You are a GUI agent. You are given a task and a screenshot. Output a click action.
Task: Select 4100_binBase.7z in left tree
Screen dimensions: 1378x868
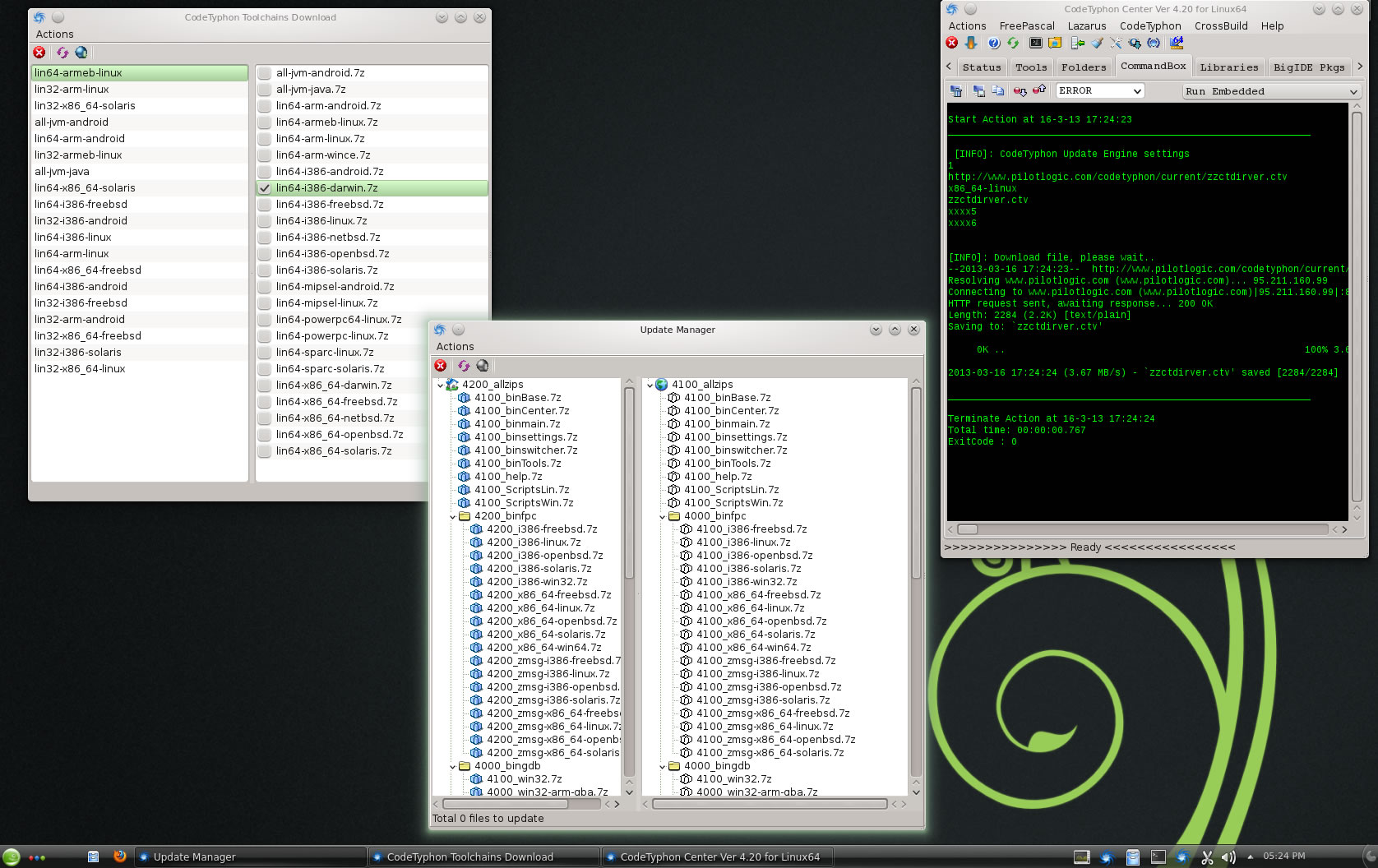[x=517, y=398]
